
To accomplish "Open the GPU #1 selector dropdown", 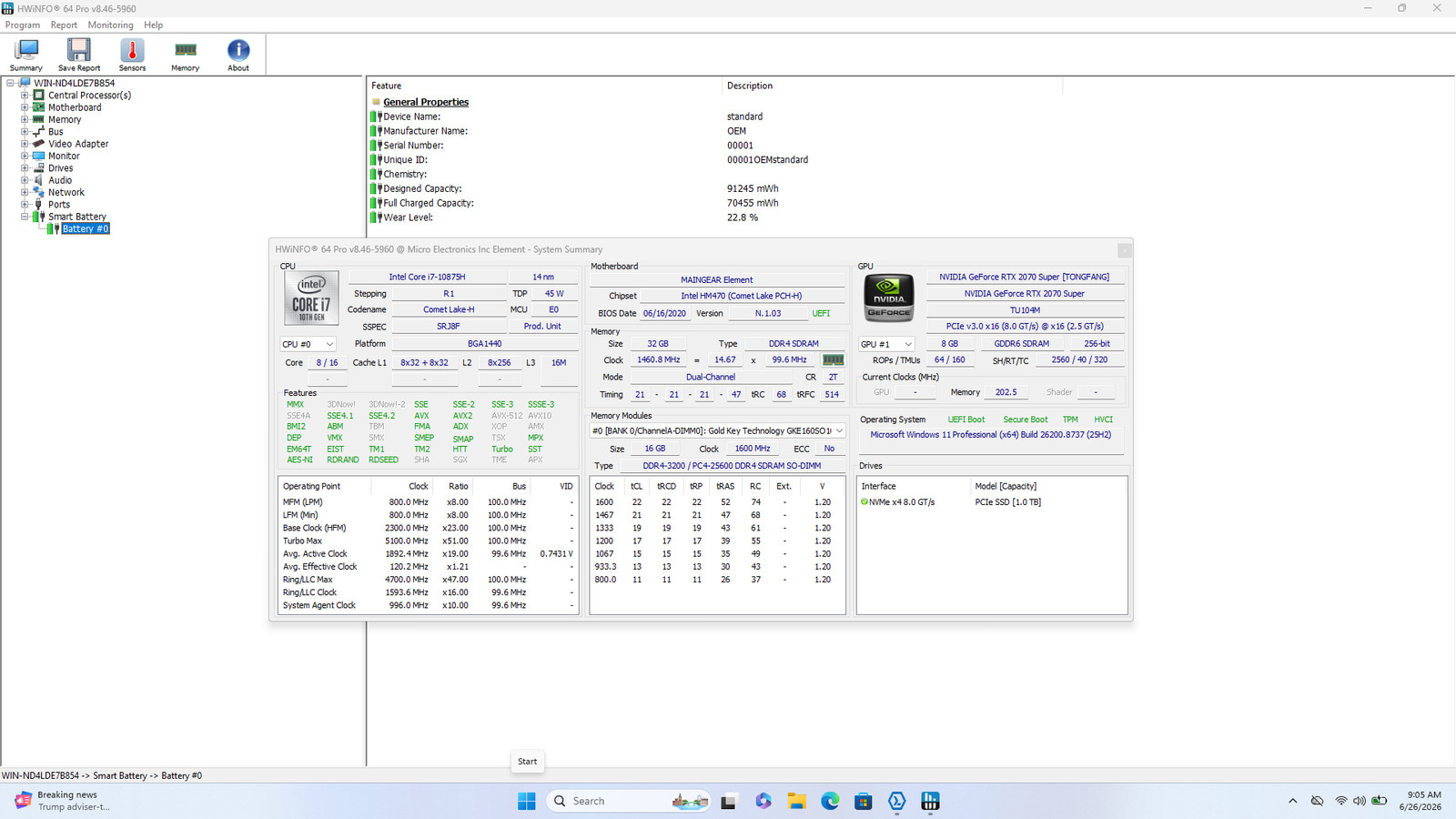I will [886, 344].
